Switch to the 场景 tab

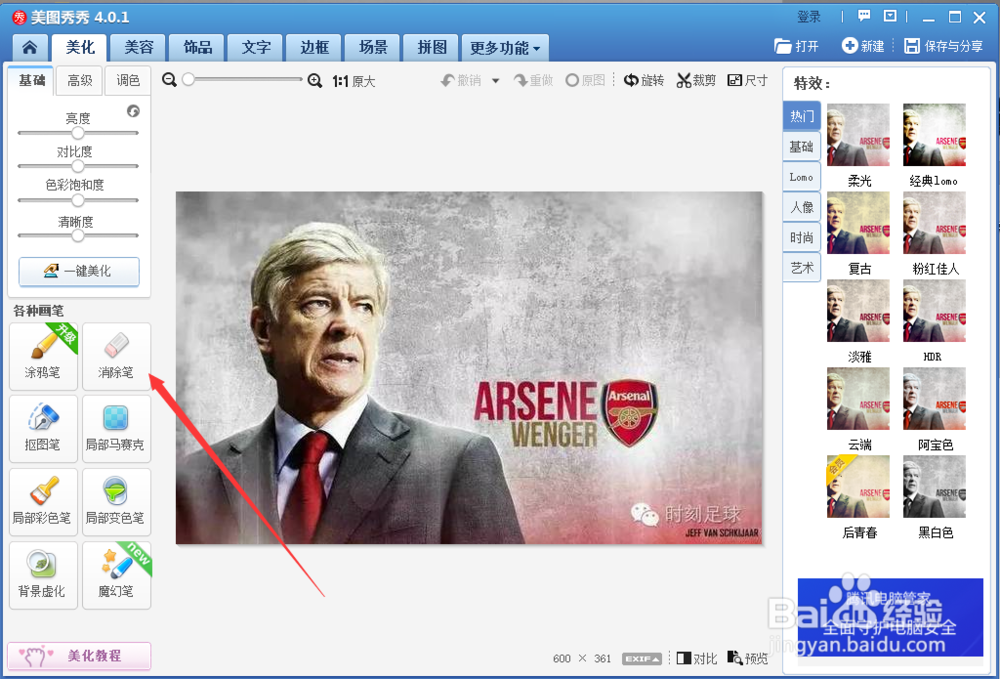click(373, 48)
